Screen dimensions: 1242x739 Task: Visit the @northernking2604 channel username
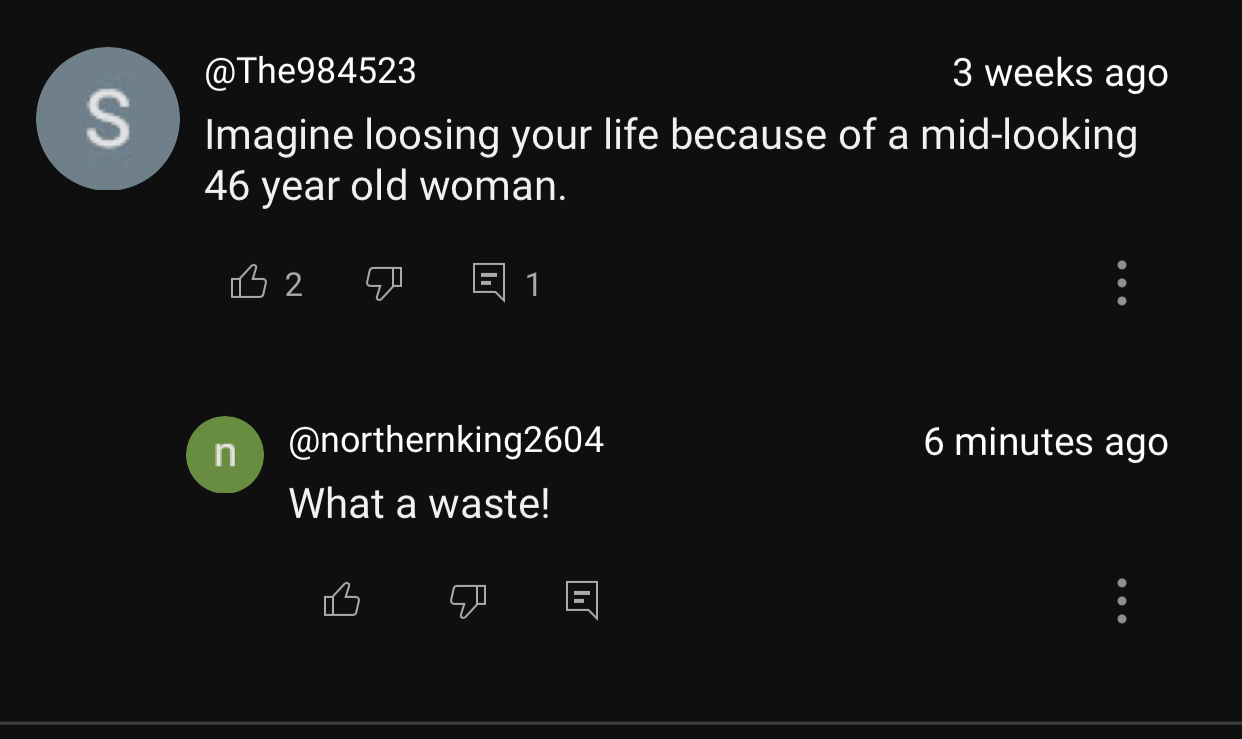click(x=446, y=440)
